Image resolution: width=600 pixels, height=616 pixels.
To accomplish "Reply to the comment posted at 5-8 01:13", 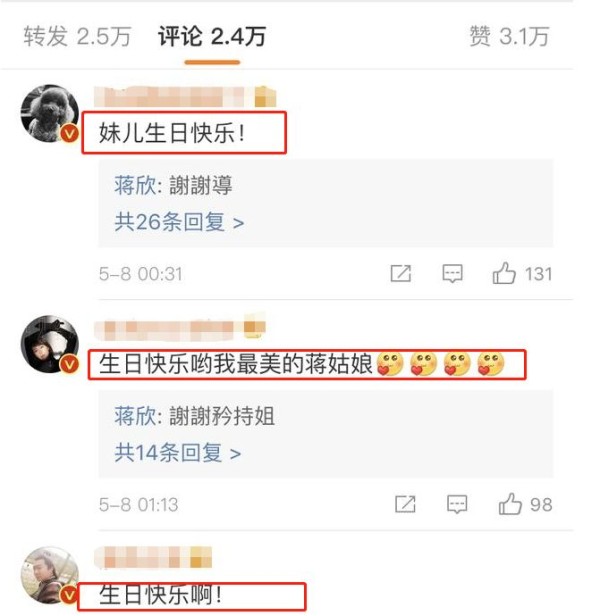I will pos(457,504).
